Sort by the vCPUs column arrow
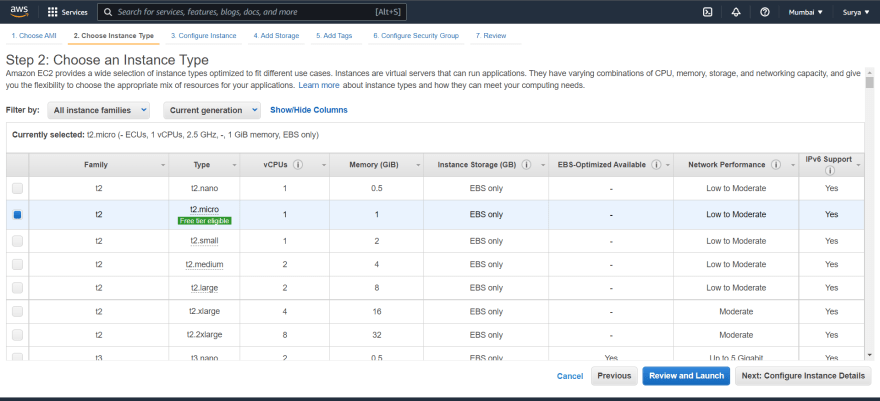Image resolution: width=880 pixels, height=401 pixels. click(x=324, y=165)
